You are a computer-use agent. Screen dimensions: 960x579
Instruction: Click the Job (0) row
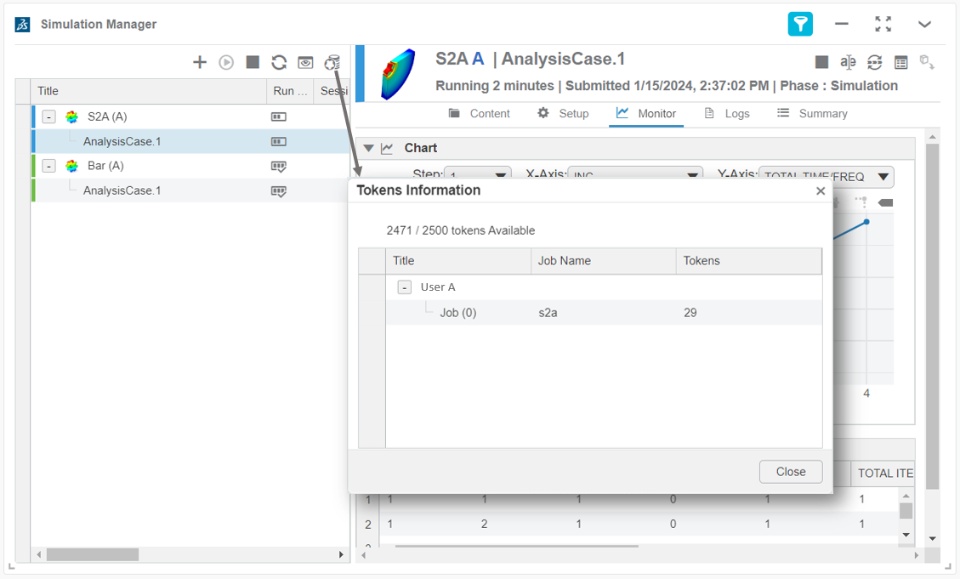coord(604,313)
